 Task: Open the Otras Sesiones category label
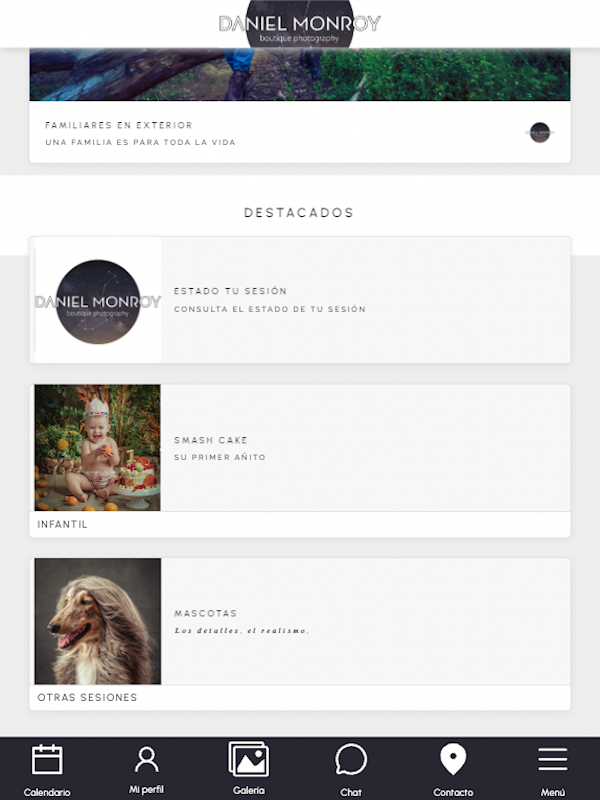[87, 697]
